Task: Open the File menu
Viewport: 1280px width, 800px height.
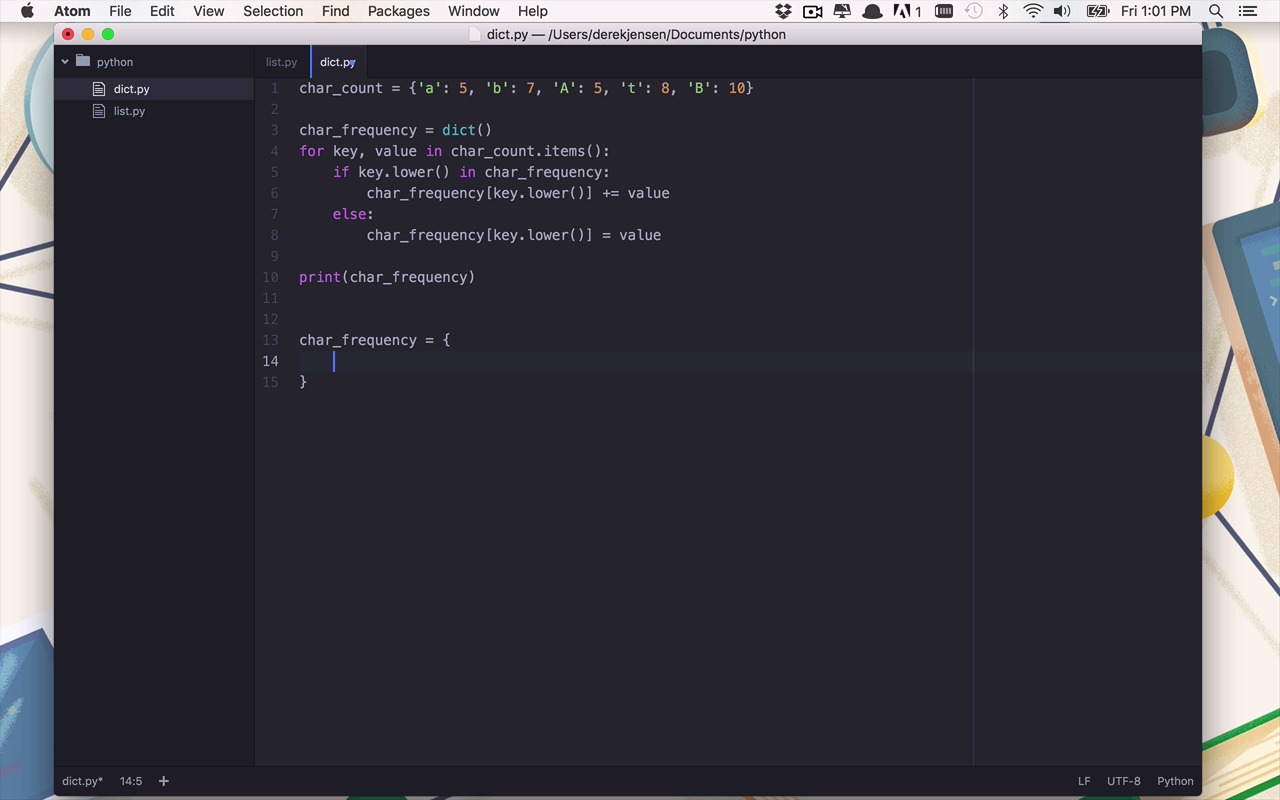Action: [x=120, y=11]
